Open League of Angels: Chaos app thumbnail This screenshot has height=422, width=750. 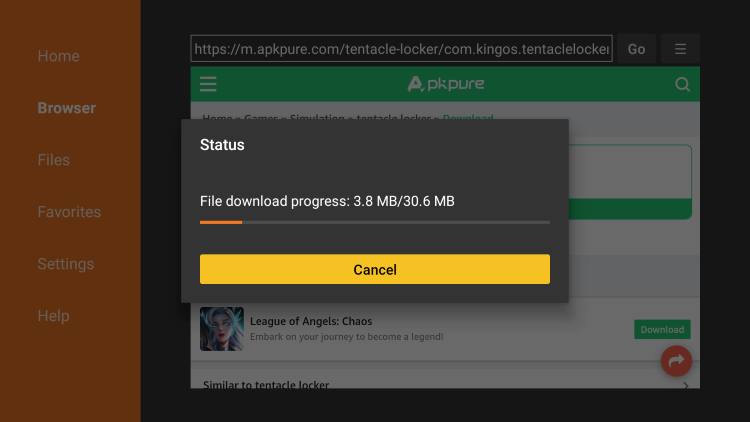221,329
